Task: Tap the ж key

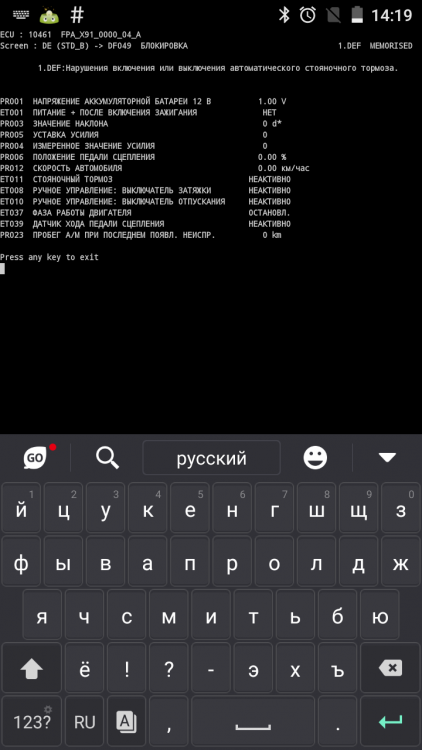Action: [x=401, y=562]
